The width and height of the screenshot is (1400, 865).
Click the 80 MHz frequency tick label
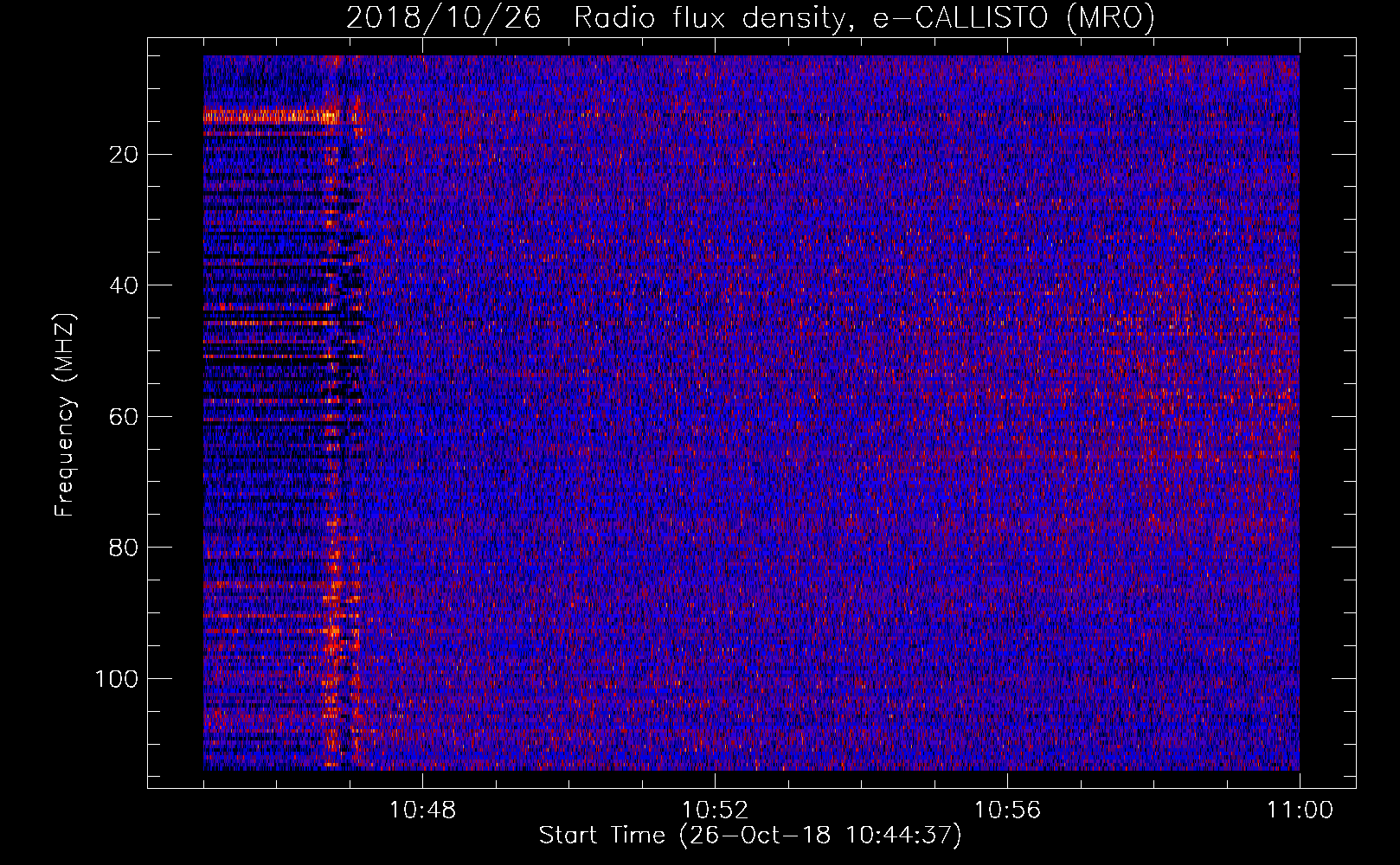[125, 548]
